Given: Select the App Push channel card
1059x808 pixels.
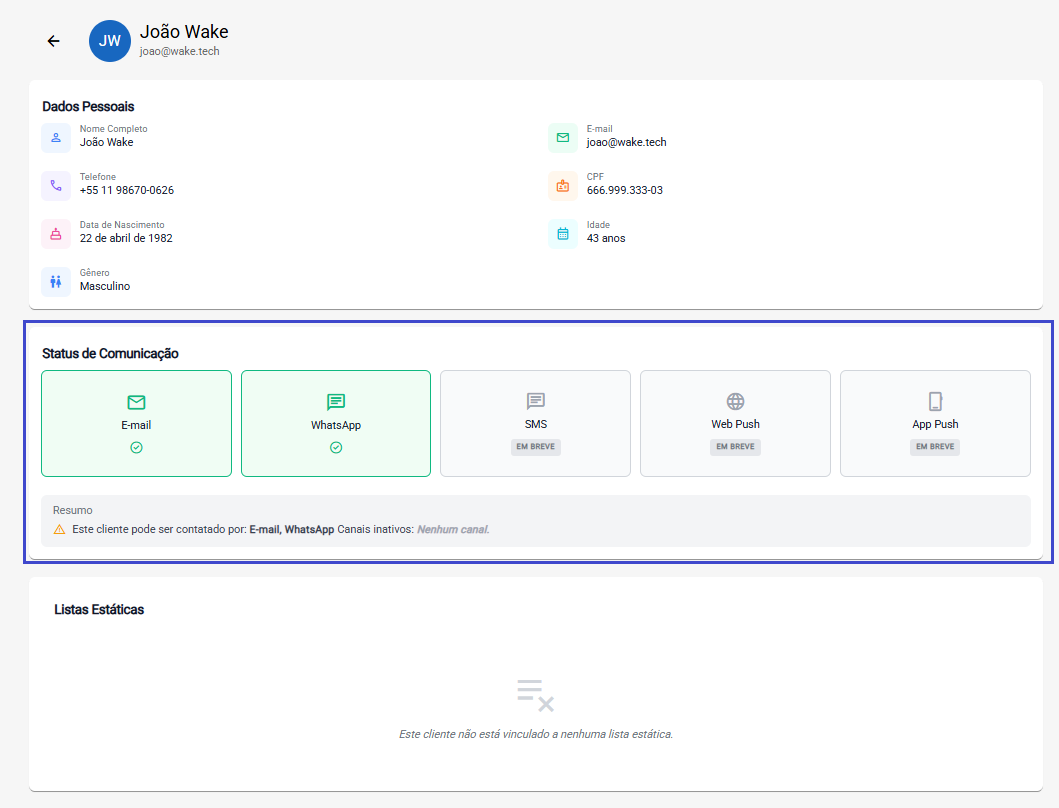Looking at the screenshot, I should click(x=935, y=423).
